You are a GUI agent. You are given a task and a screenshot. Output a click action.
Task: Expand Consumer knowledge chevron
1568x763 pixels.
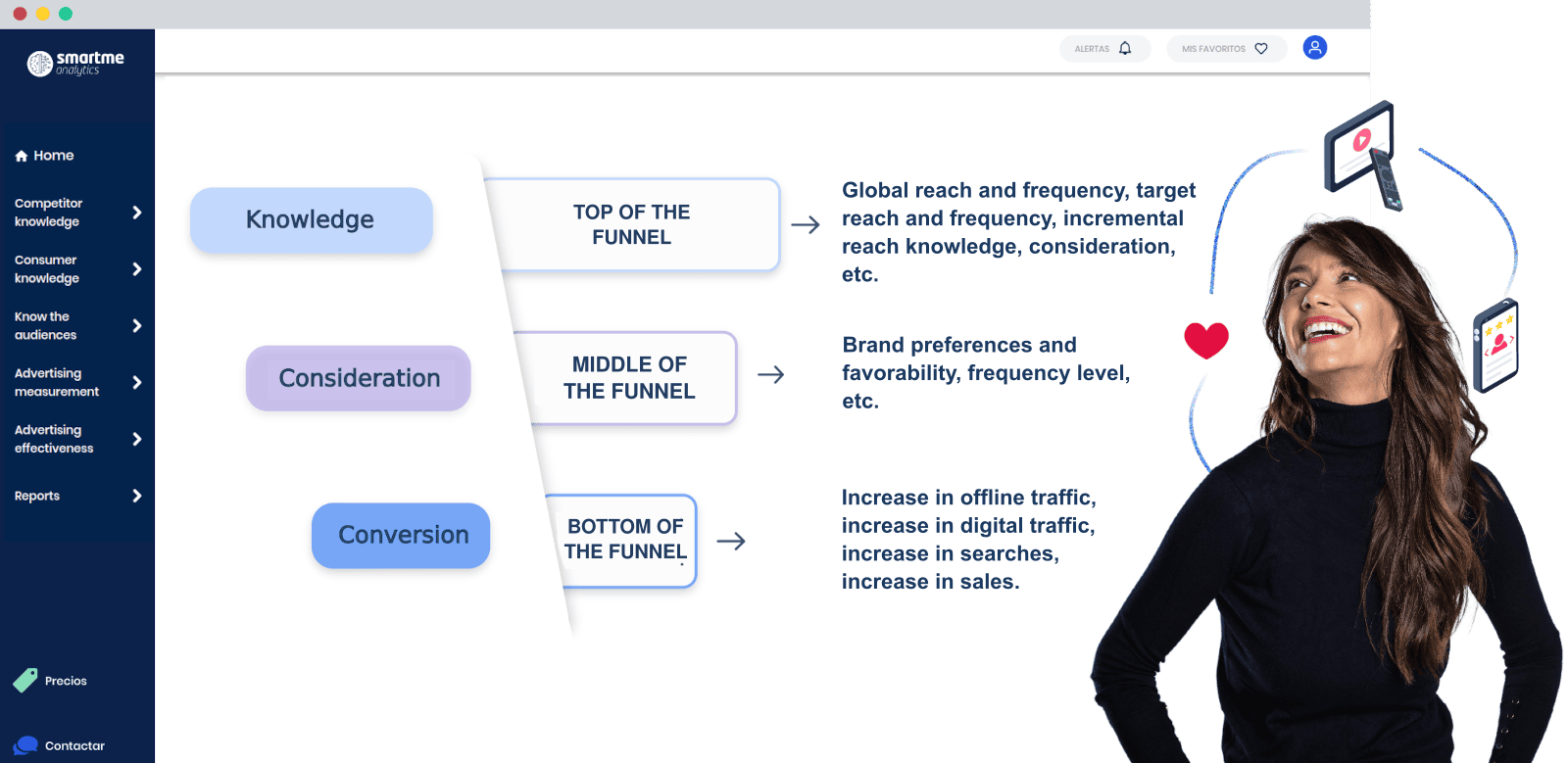point(137,269)
